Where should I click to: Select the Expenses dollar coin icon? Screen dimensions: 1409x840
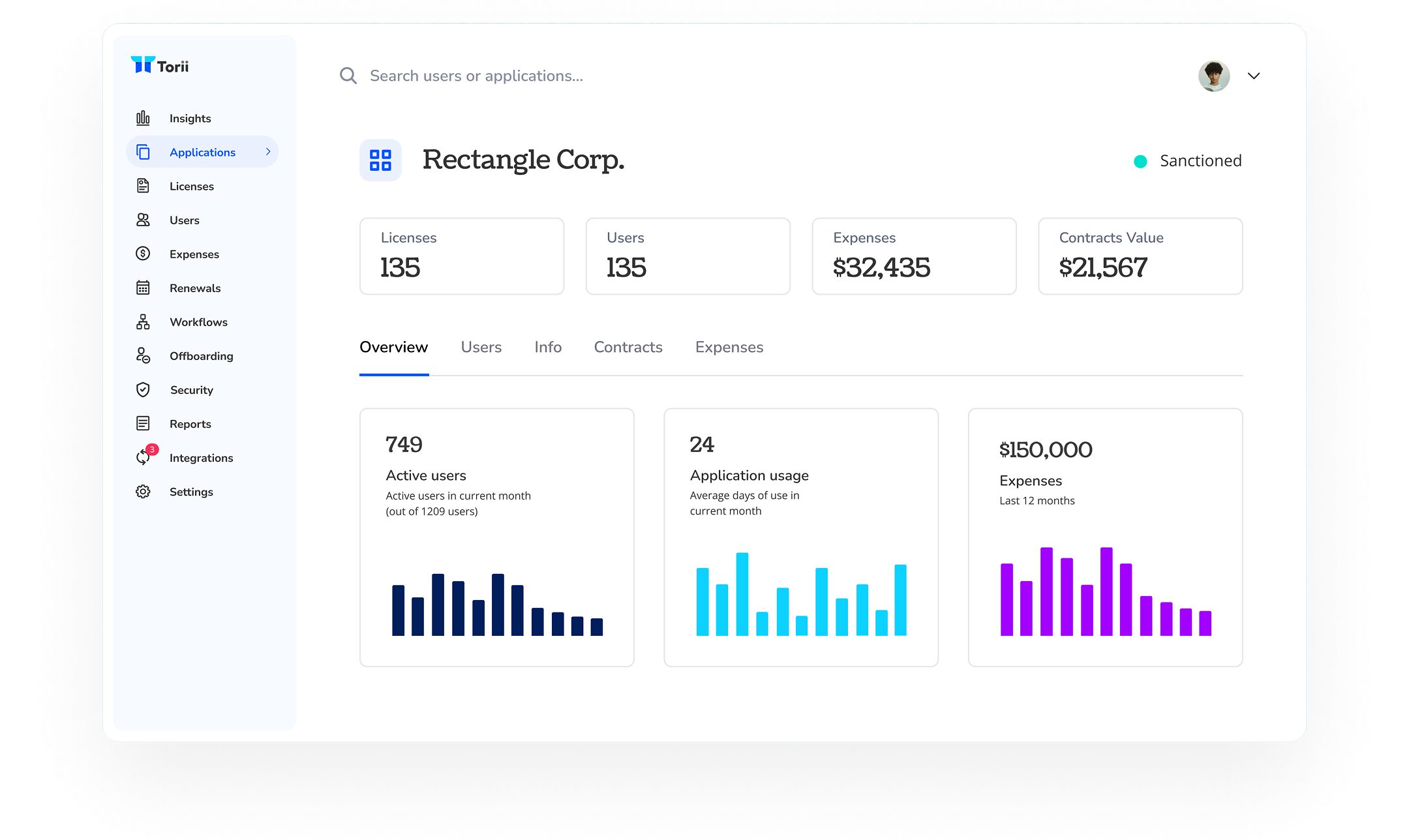click(143, 254)
